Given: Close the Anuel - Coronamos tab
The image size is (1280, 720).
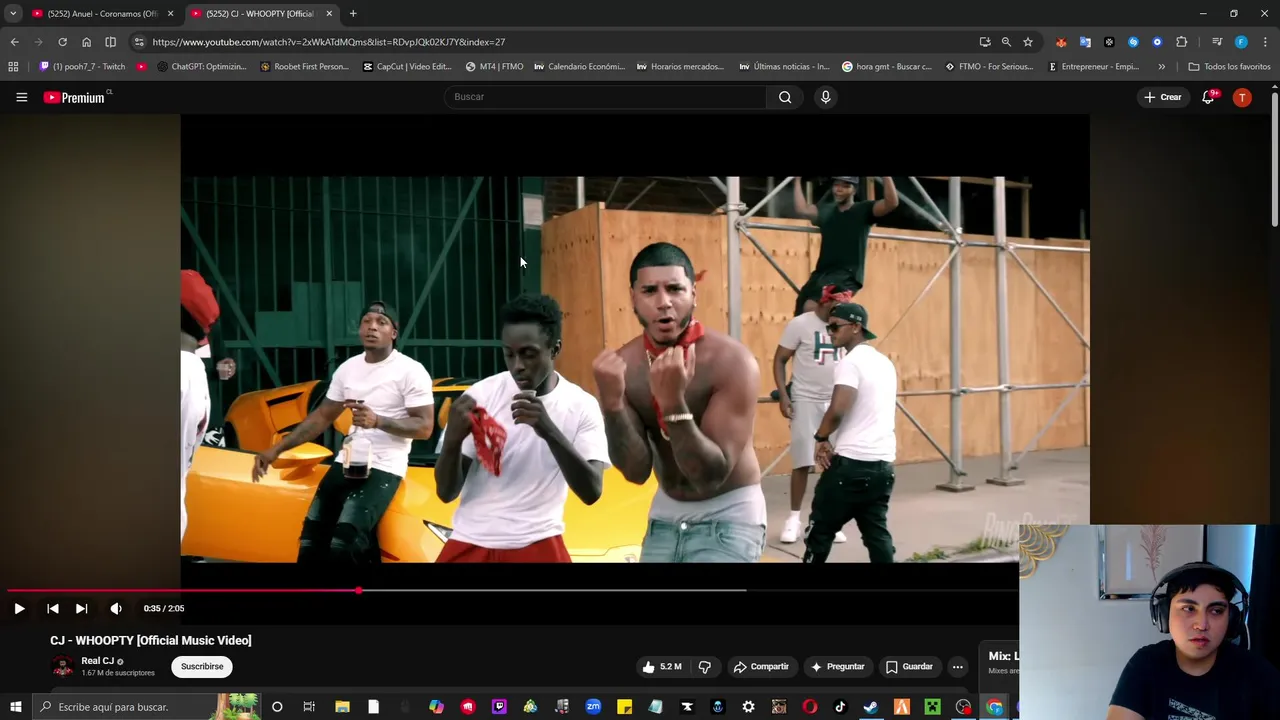Looking at the screenshot, I should [170, 14].
